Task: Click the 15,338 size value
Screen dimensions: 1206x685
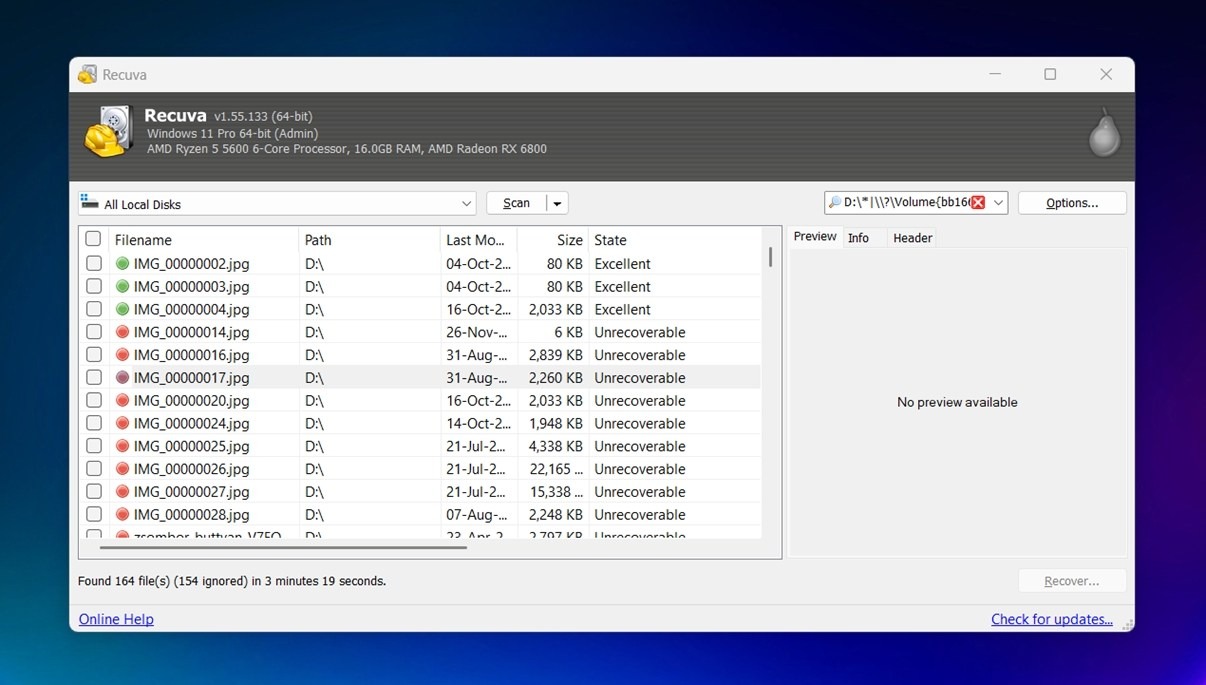Action: (556, 492)
